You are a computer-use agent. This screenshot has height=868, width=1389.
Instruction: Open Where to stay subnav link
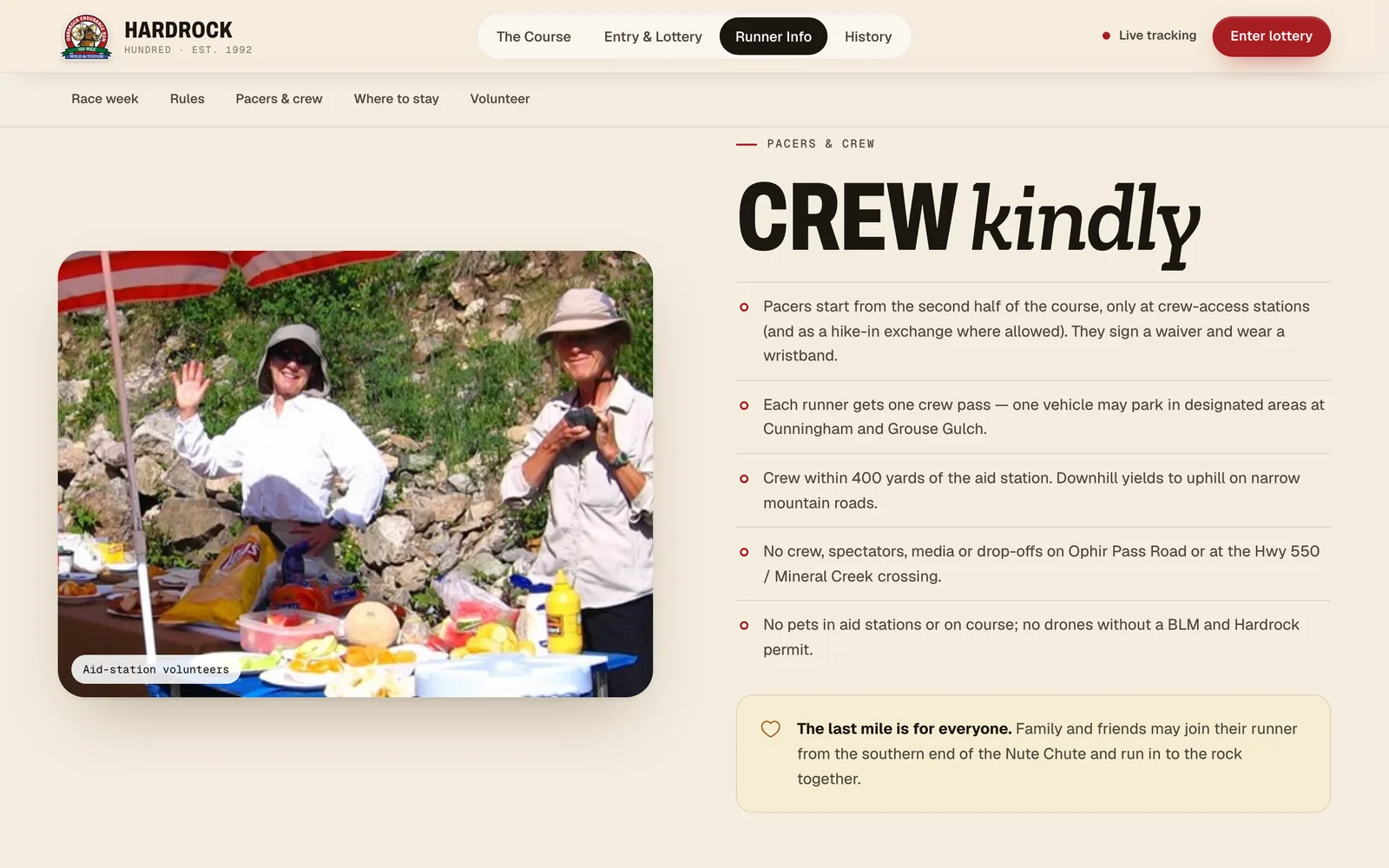pos(396,99)
